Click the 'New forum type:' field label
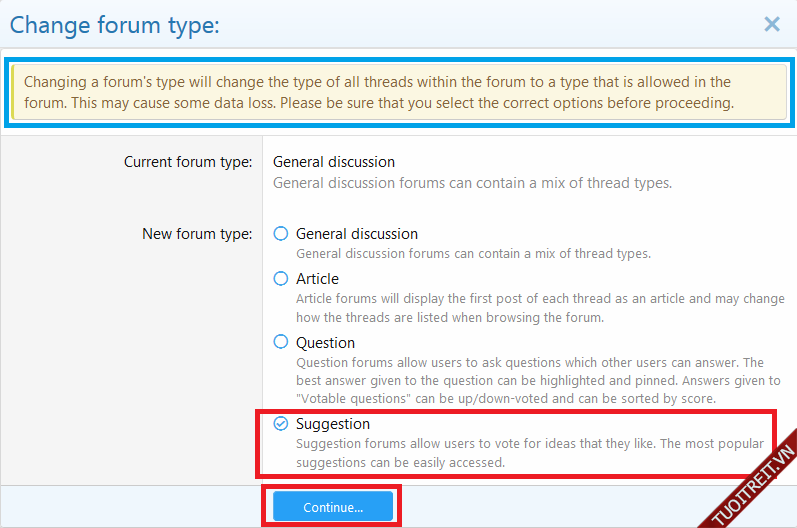 (197, 234)
